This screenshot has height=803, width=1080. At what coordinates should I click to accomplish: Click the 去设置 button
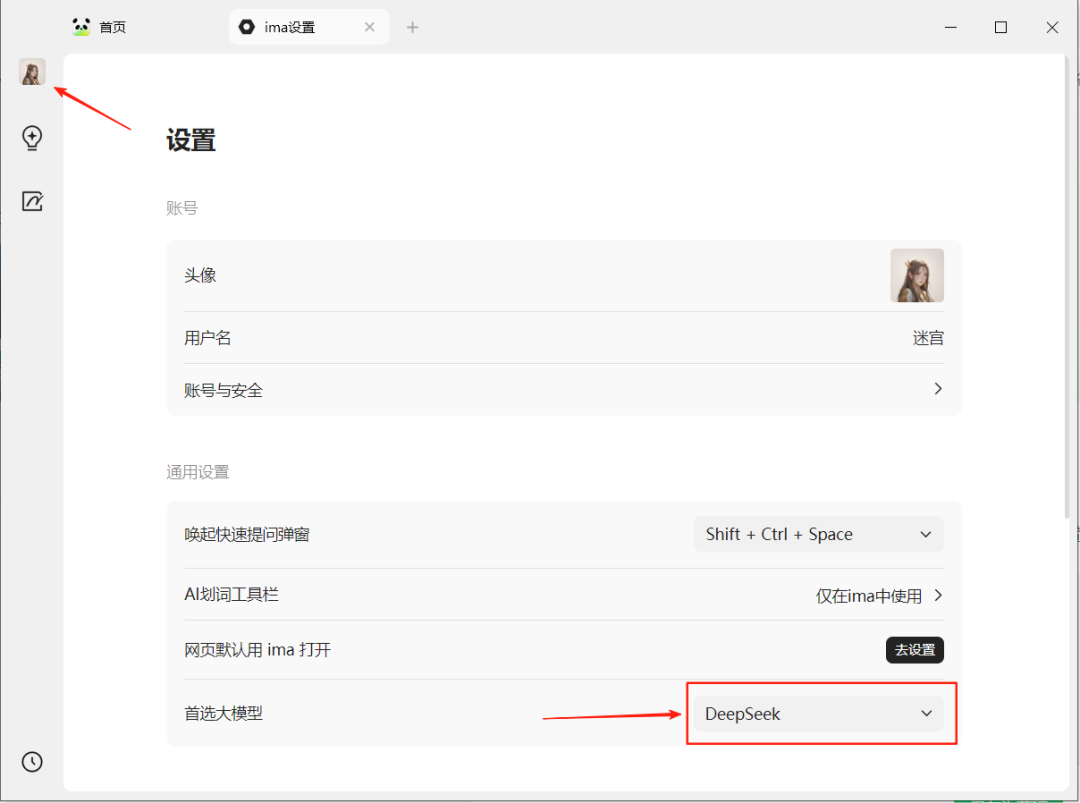click(914, 649)
